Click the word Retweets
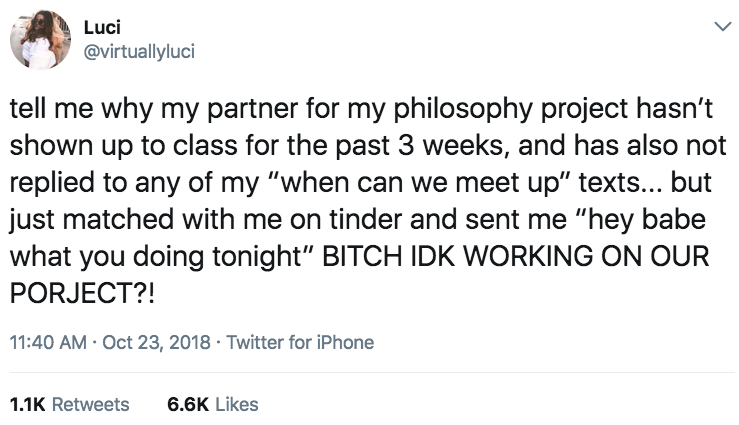 point(89,404)
